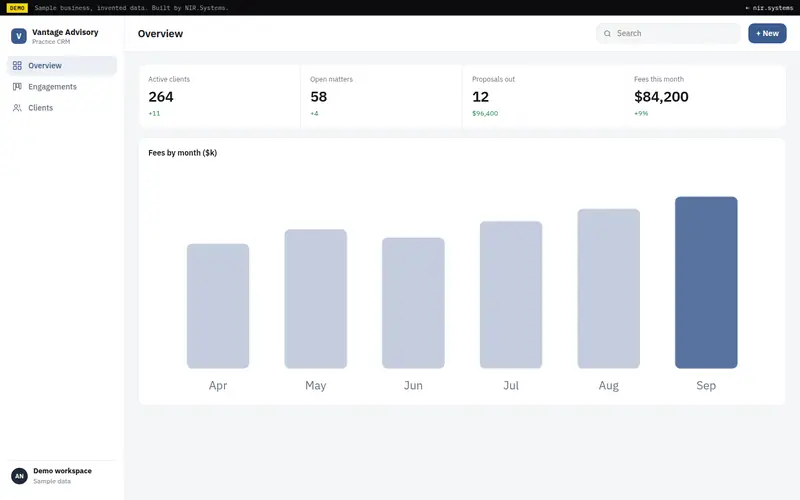Click the + New button
Viewport: 800px width, 500px height.
pyautogui.click(x=767, y=34)
